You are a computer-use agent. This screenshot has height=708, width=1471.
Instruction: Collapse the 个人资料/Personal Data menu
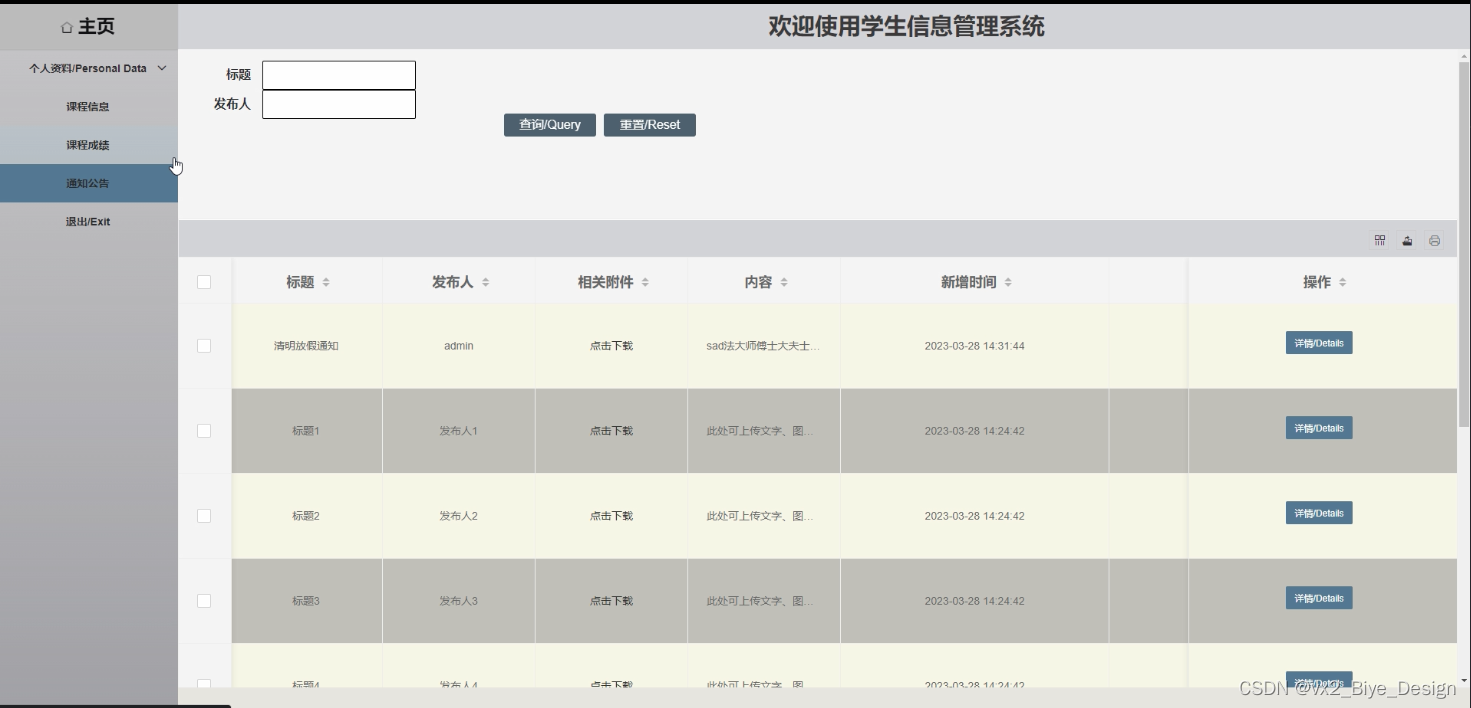pos(88,68)
